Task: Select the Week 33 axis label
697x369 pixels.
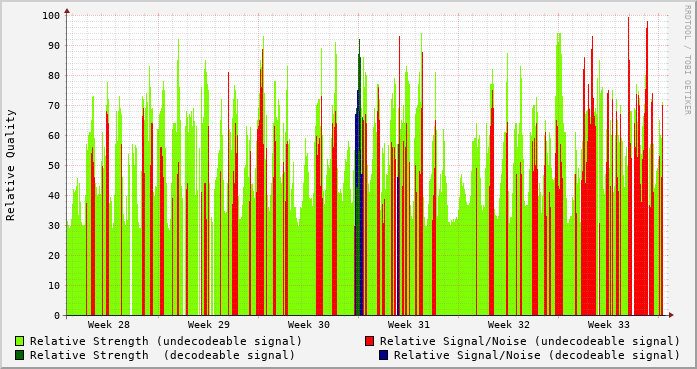Action: point(609,325)
